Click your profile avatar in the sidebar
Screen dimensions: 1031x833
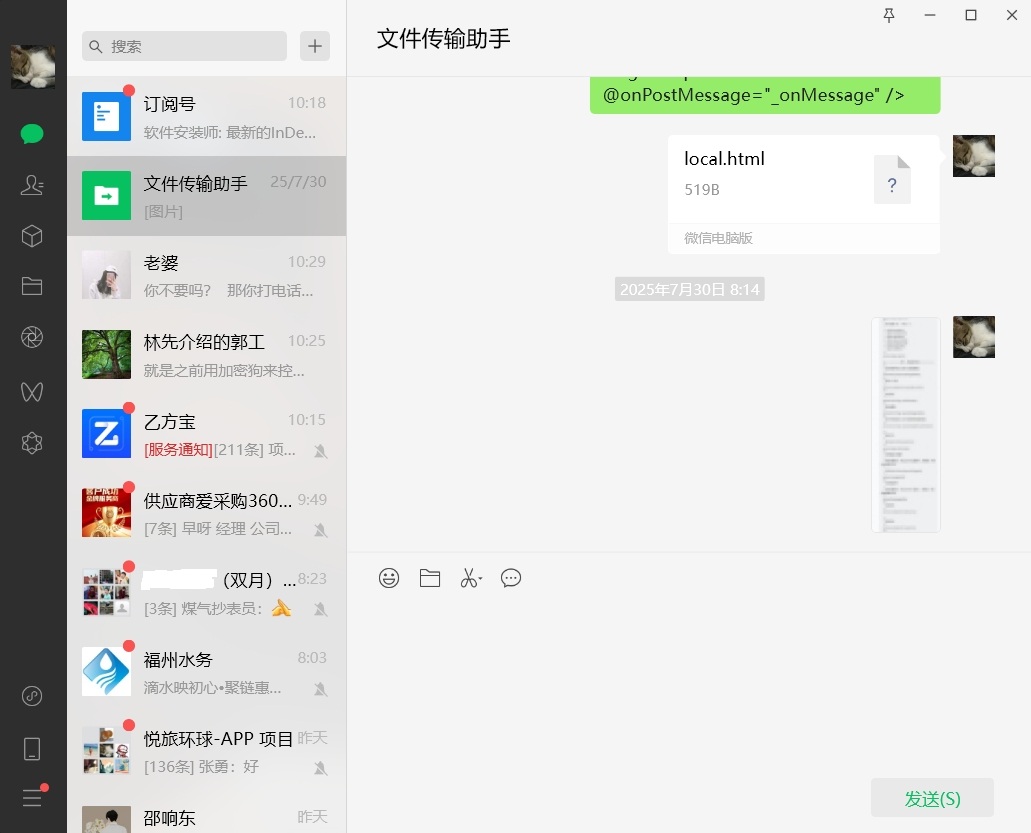[x=33, y=66]
